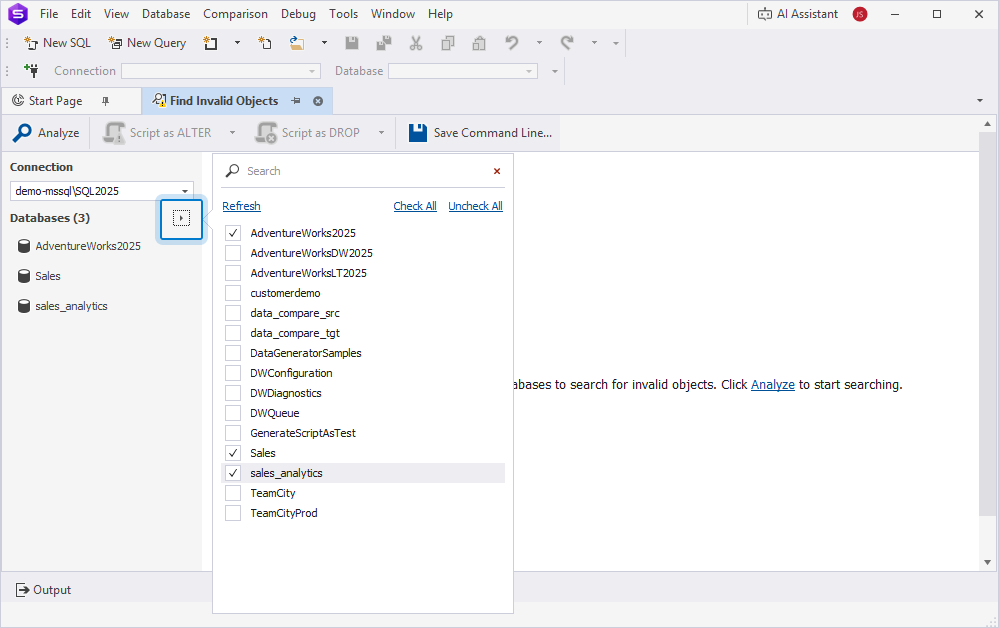Image resolution: width=999 pixels, height=628 pixels.
Task: Click the Check All link
Action: (415, 206)
